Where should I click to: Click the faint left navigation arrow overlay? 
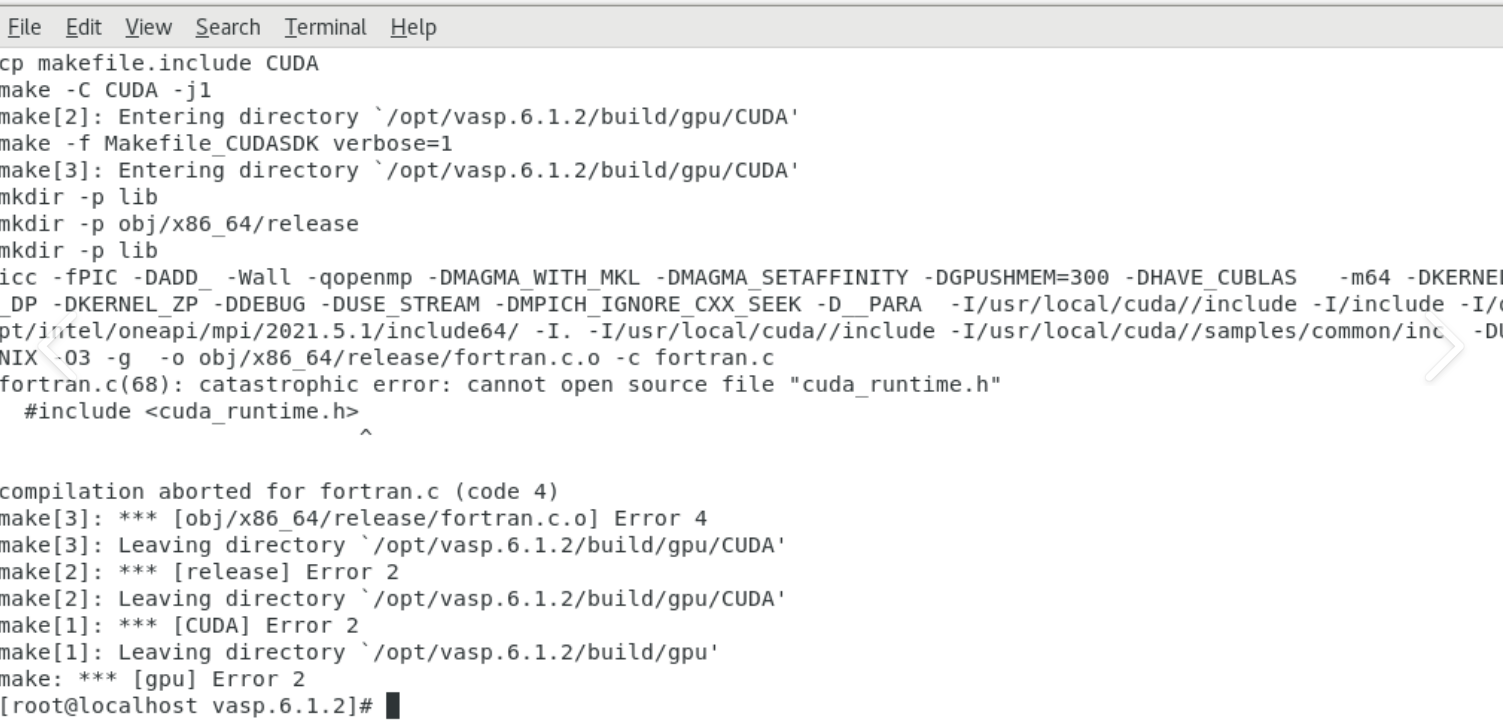click(x=54, y=344)
